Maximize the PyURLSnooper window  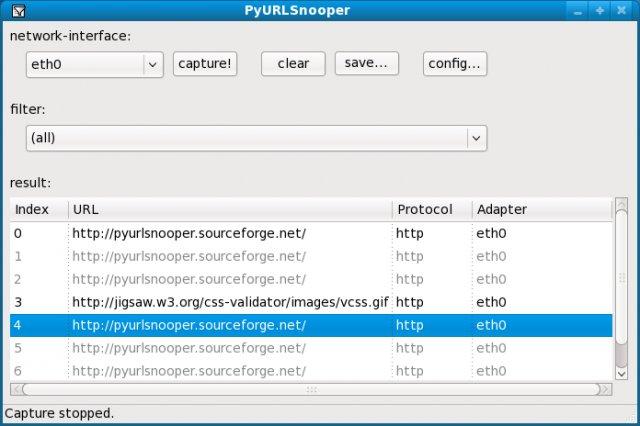click(x=599, y=11)
